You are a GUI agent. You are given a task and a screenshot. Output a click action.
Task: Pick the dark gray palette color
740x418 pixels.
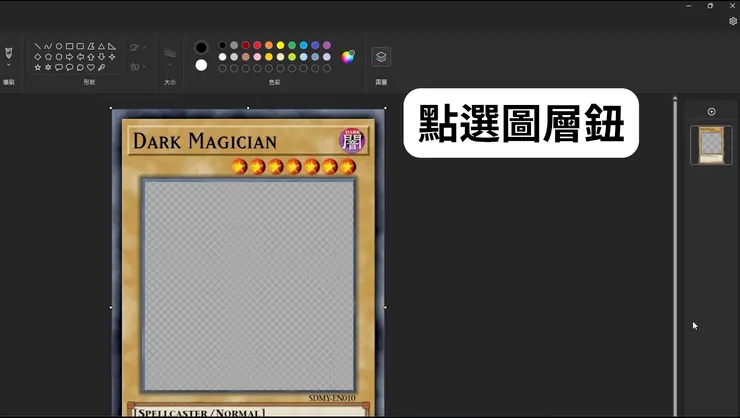click(234, 45)
